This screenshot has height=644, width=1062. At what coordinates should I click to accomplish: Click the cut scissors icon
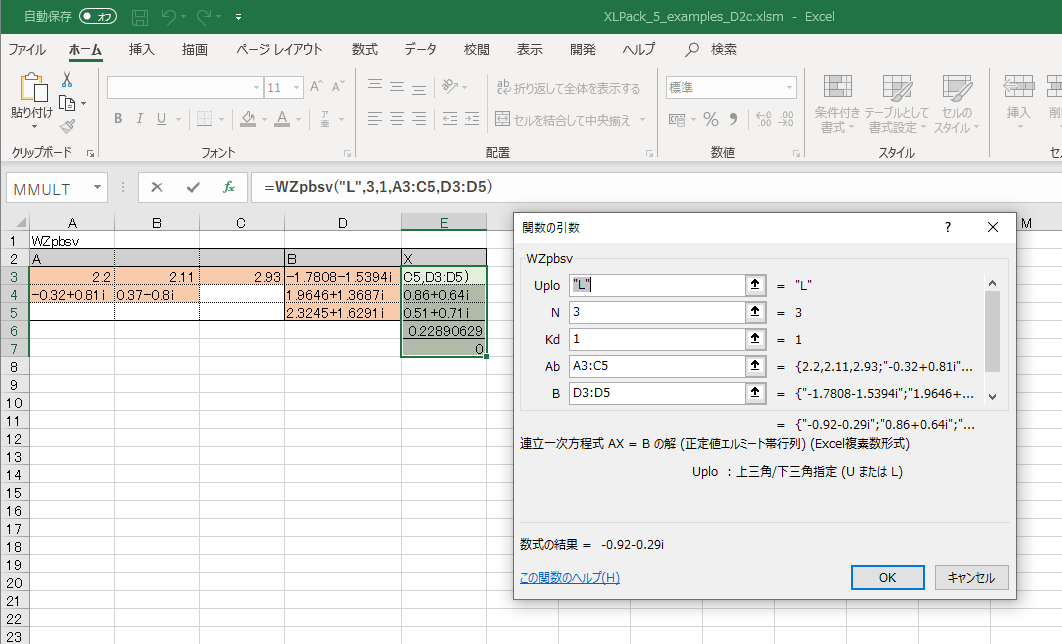click(67, 80)
